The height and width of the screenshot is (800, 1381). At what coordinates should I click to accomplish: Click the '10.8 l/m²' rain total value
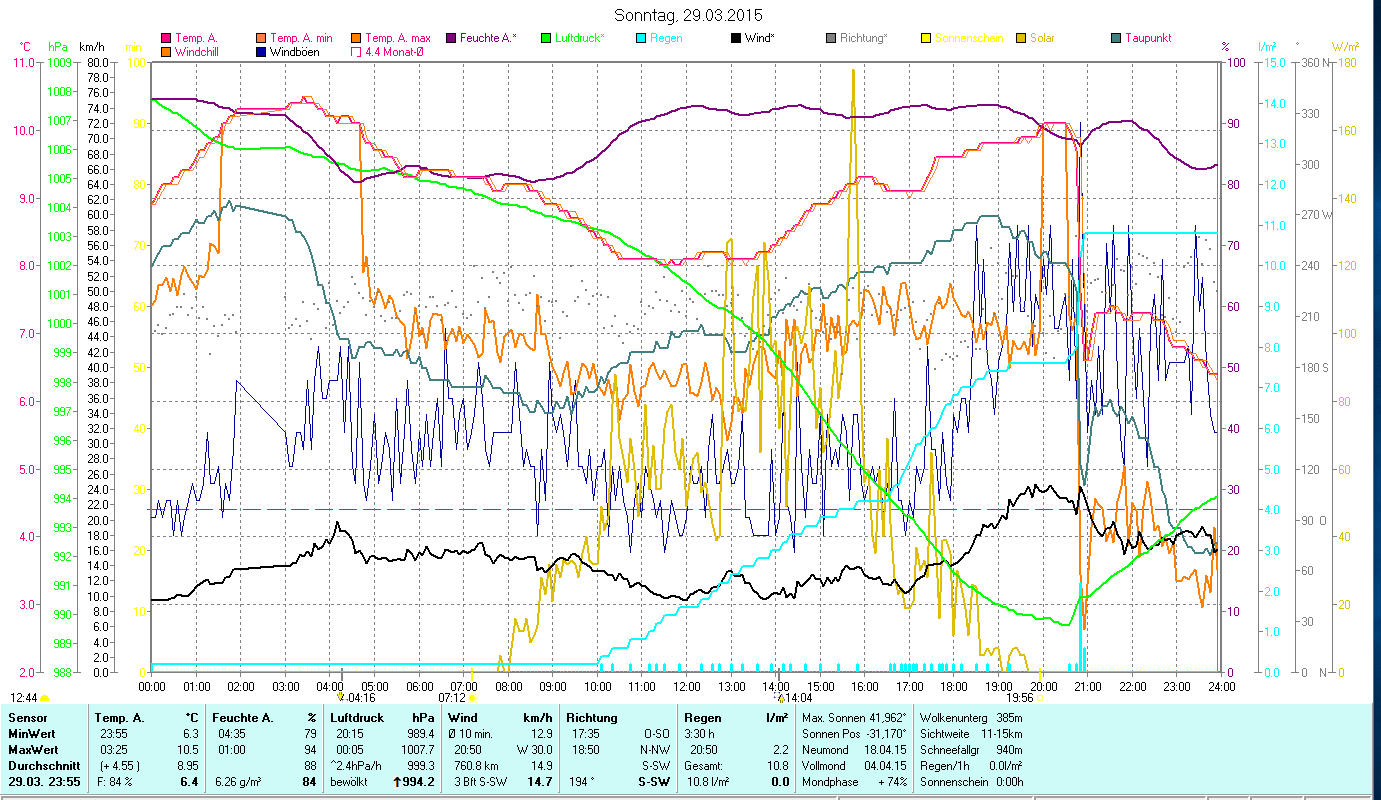pos(708,782)
